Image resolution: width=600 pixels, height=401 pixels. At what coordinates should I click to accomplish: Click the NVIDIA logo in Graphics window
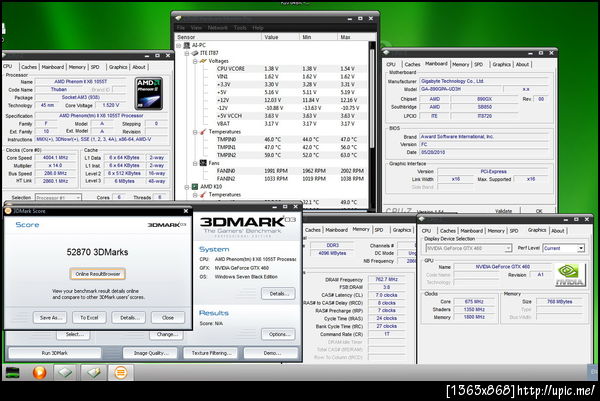[x=569, y=275]
